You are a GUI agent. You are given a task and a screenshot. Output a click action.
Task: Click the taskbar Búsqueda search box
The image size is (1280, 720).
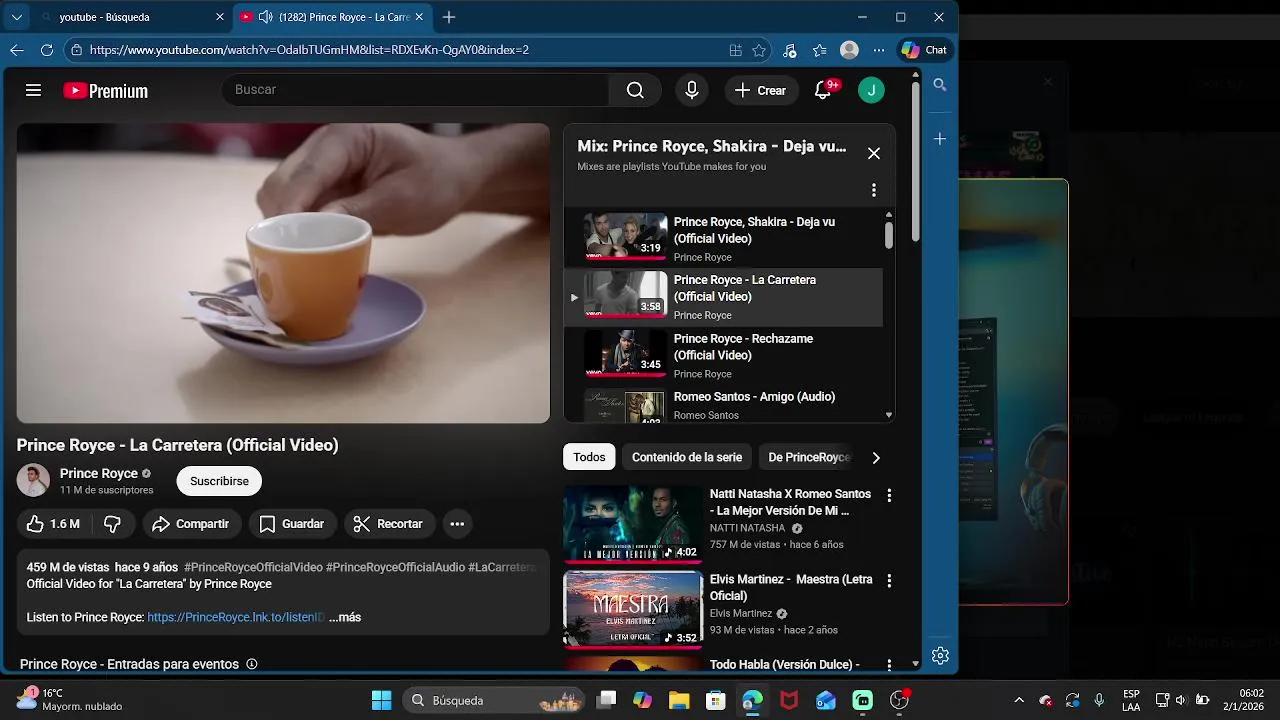coord(495,700)
